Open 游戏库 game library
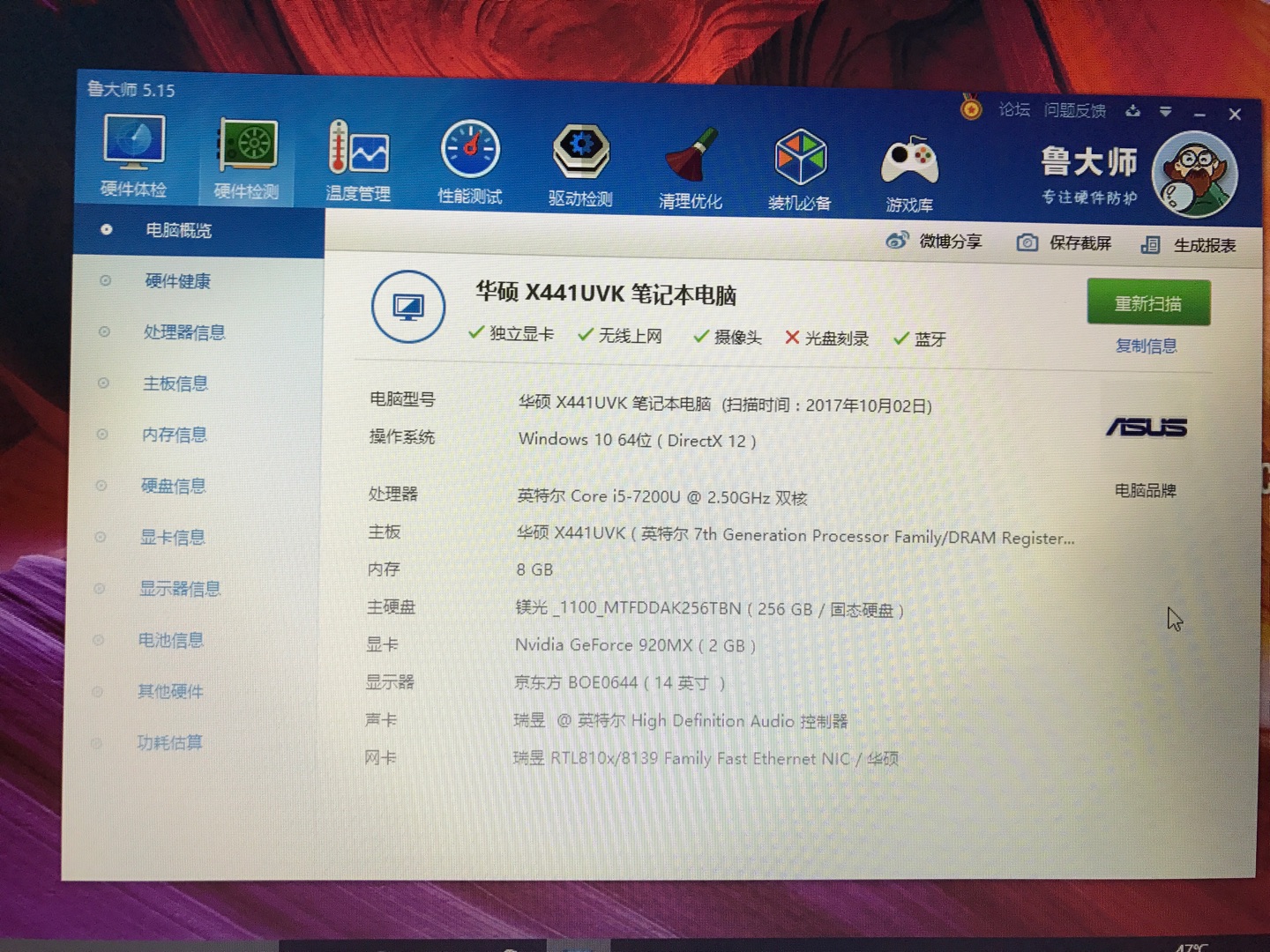 (909, 174)
